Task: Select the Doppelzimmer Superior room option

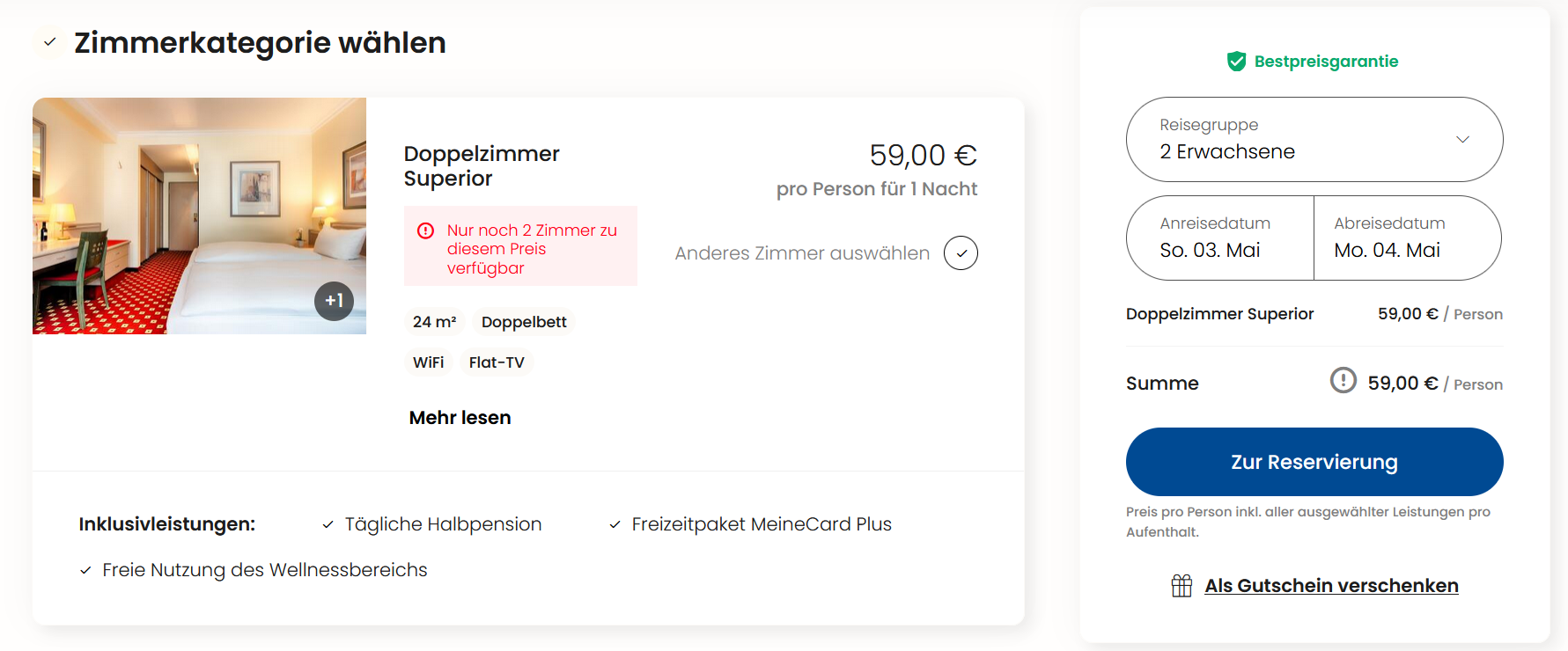Action: [481, 165]
